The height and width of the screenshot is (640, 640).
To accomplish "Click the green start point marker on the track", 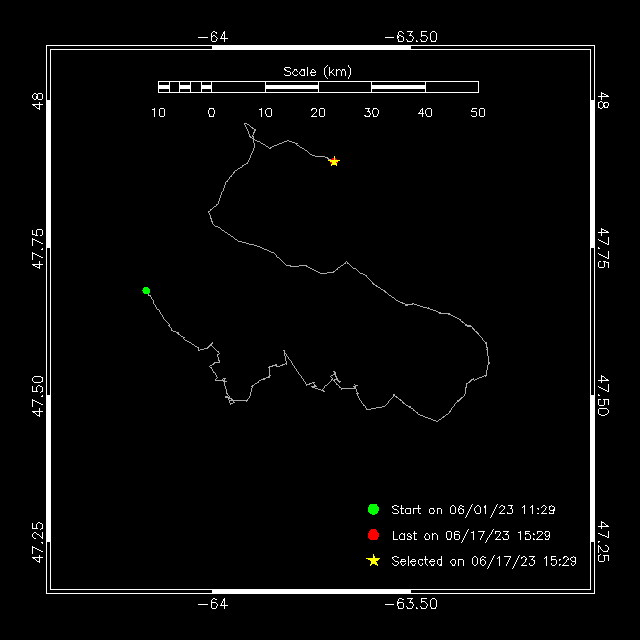I will pyautogui.click(x=146, y=291).
